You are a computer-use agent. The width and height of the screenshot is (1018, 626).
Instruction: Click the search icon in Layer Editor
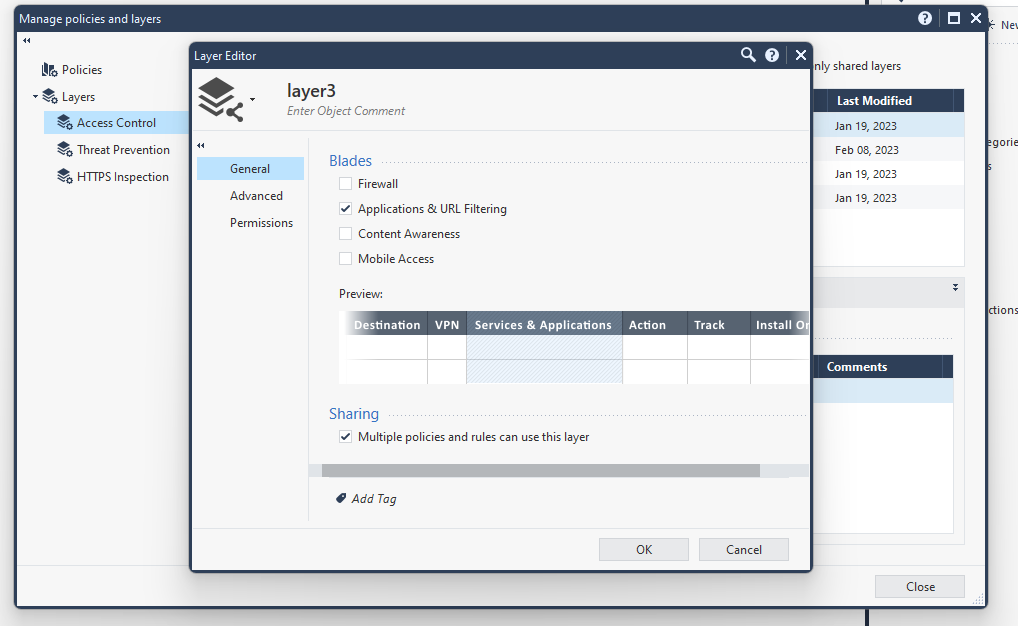747,55
